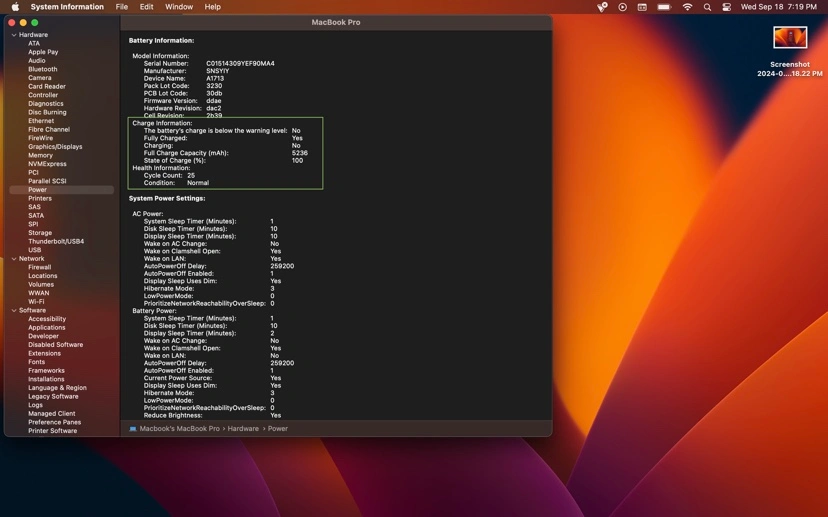The height and width of the screenshot is (517, 828).
Task: Select Camera in the sidebar
Action: pyautogui.click(x=40, y=78)
